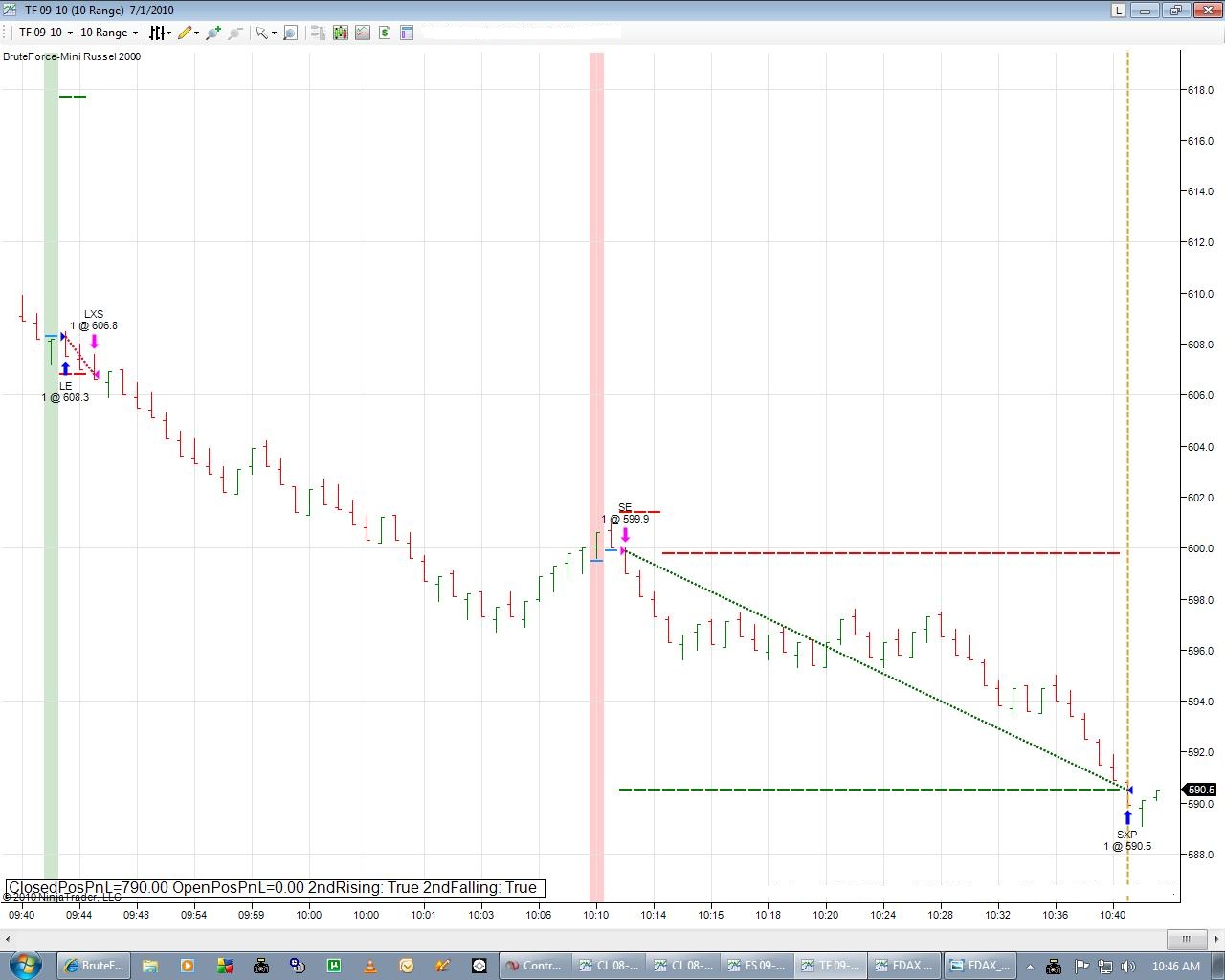This screenshot has width=1225, height=980.
Task: Click the zoom out icon
Action: 235,33
